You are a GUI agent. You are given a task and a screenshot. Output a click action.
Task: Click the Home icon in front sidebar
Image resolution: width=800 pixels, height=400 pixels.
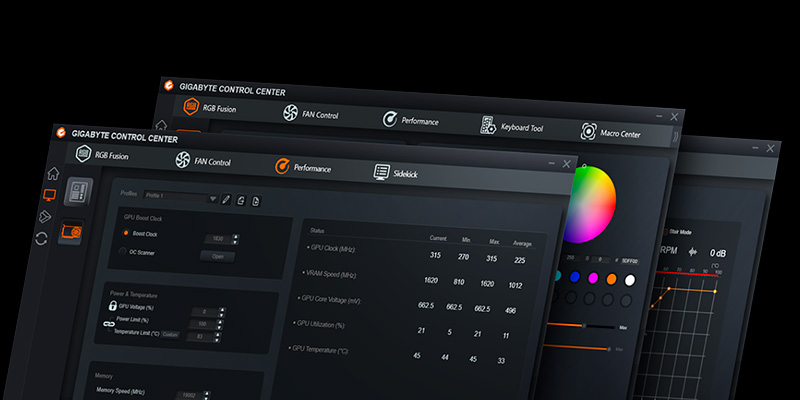point(53,174)
